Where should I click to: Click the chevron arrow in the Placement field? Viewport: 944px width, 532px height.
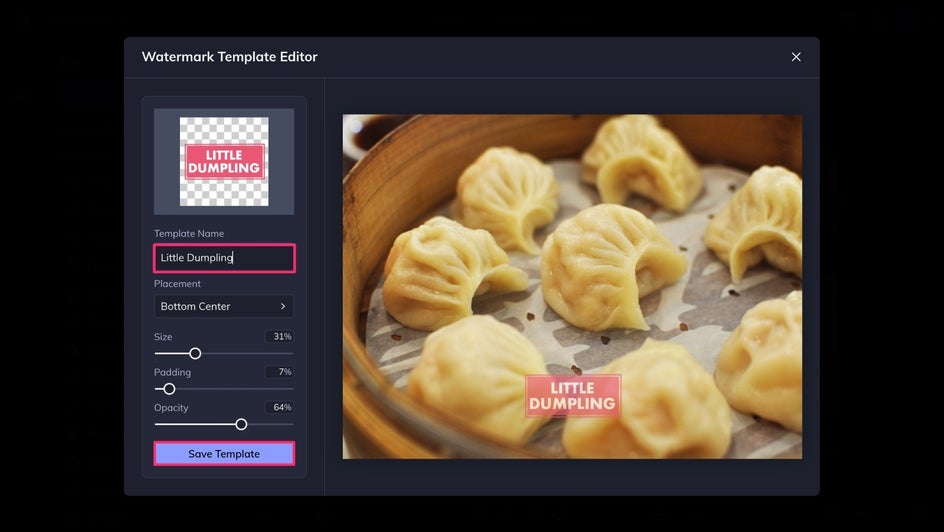coord(282,307)
